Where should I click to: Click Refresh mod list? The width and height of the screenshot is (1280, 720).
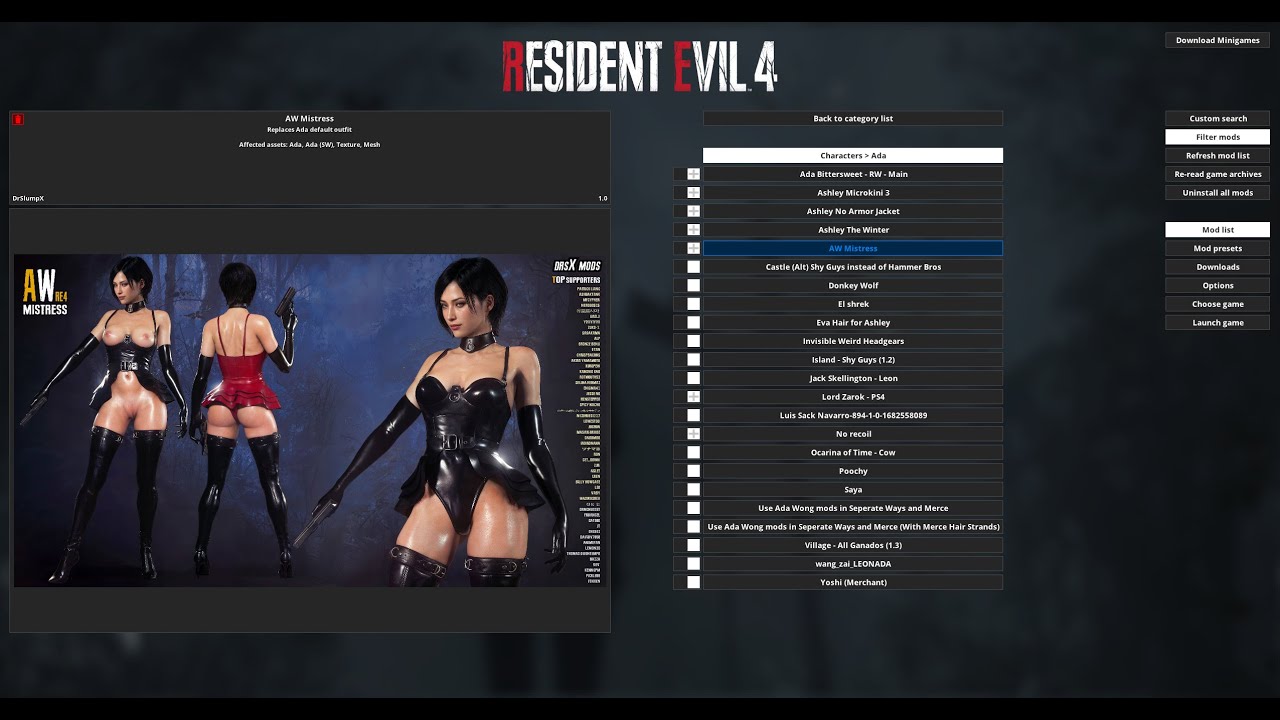[1217, 155]
